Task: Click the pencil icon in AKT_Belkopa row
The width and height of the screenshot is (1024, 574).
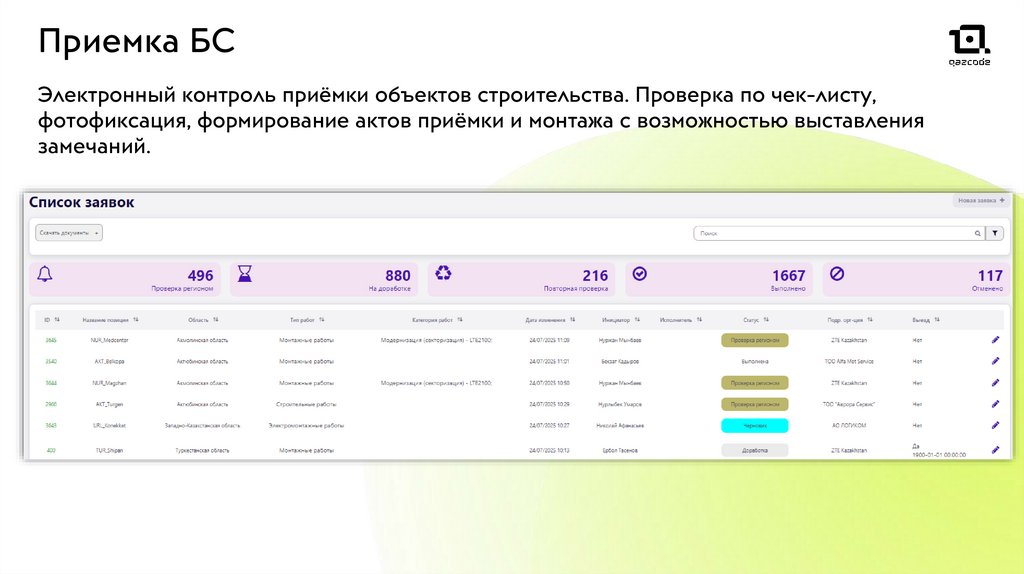Action: tap(995, 361)
